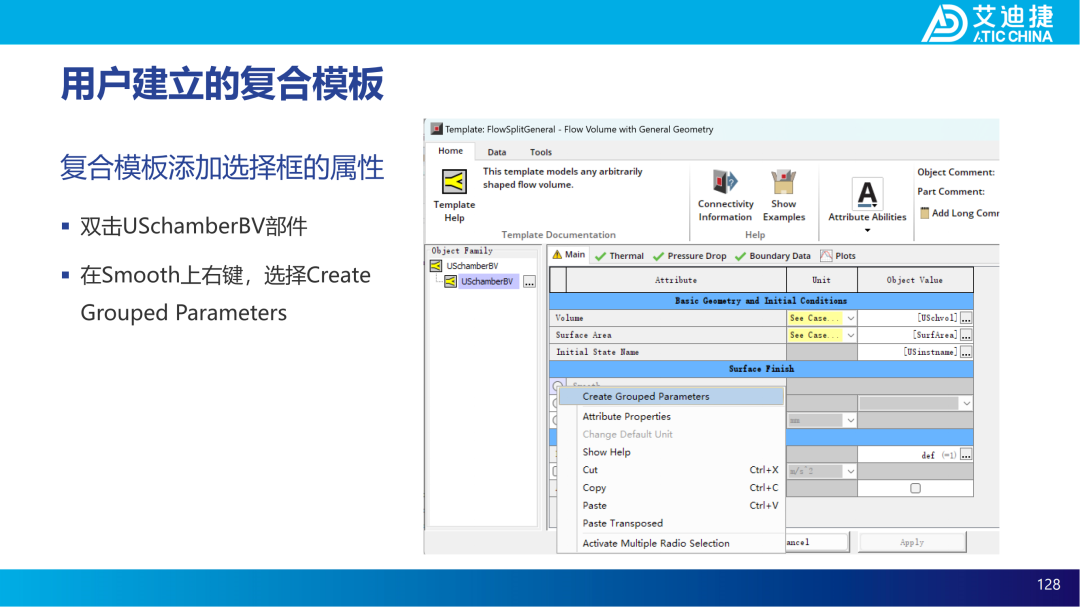The width and height of the screenshot is (1080, 607).
Task: Click the parent USchamberBV object icon
Action: click(436, 266)
